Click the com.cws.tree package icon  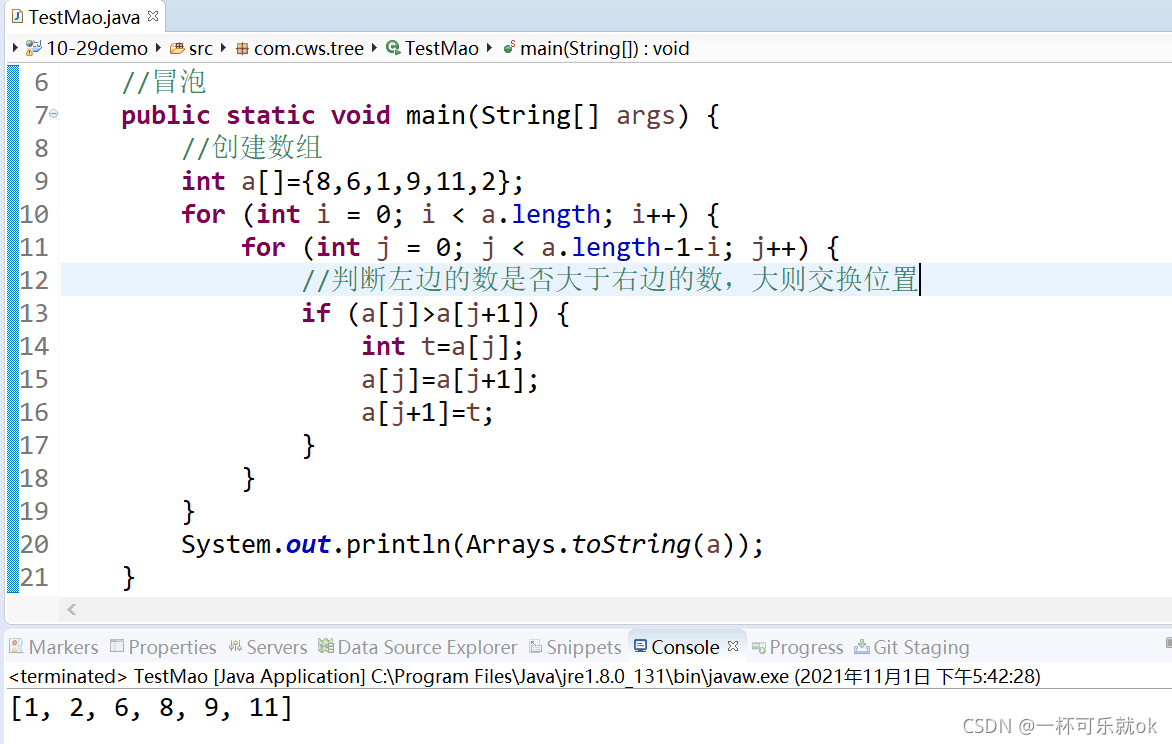point(242,49)
